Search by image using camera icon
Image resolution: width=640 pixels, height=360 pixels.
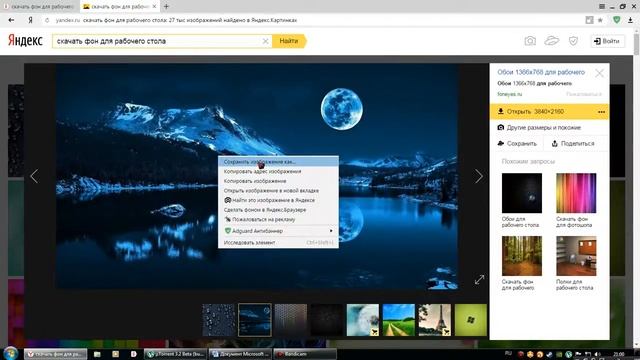pyautogui.click(x=530, y=41)
